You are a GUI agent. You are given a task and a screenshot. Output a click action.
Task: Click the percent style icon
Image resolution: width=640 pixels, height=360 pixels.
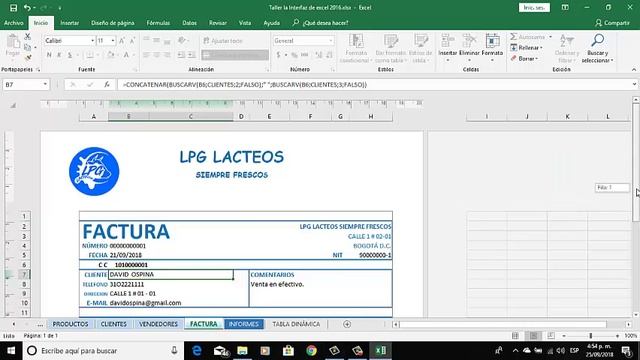coord(294,55)
